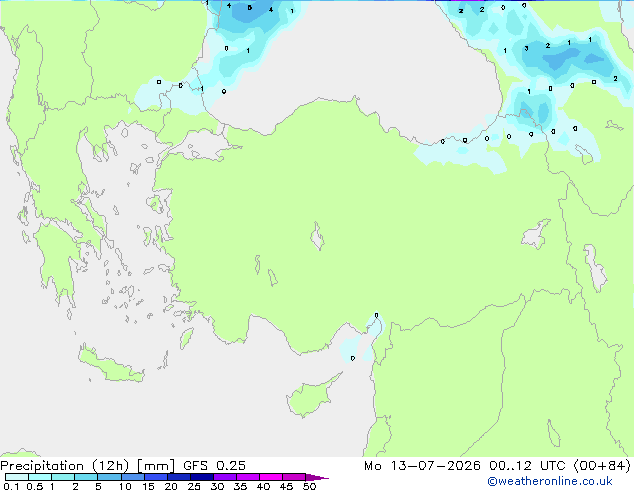This screenshot has height=490, width=634.
Task: Click the 'Precipitation (12h)' title text
Action: [x=65, y=466]
